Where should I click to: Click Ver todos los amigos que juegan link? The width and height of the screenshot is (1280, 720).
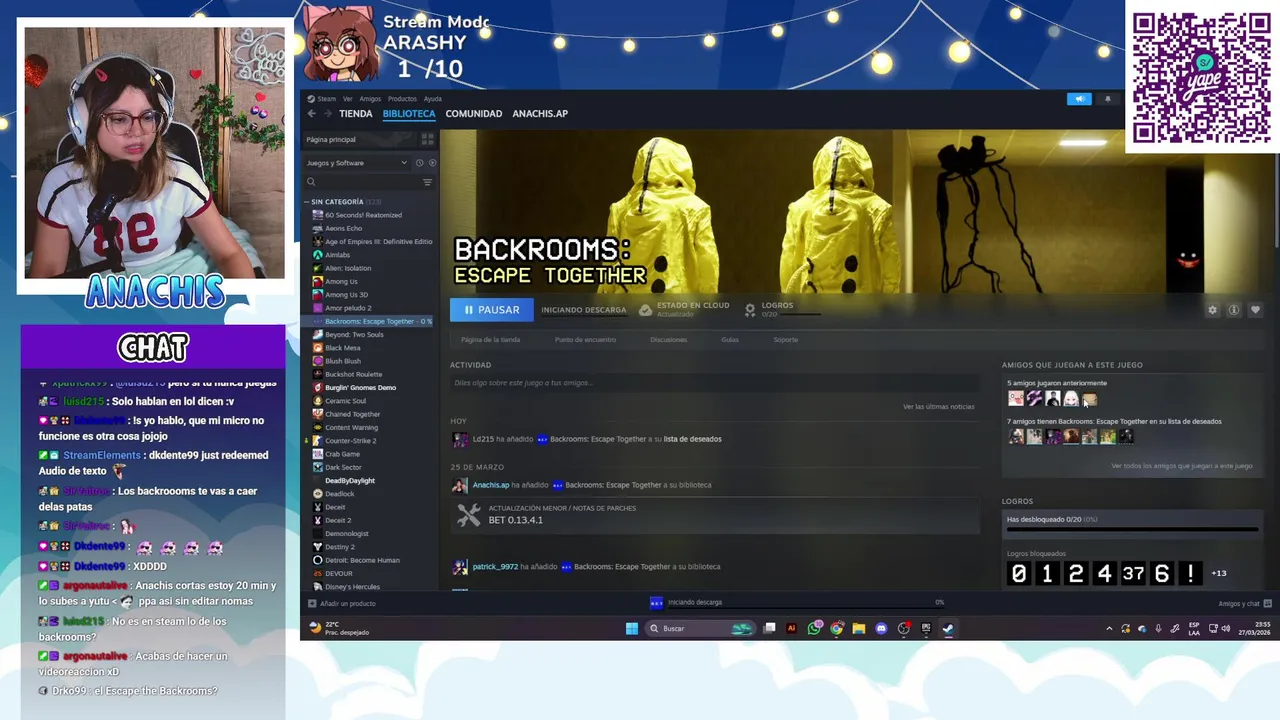pos(1181,466)
